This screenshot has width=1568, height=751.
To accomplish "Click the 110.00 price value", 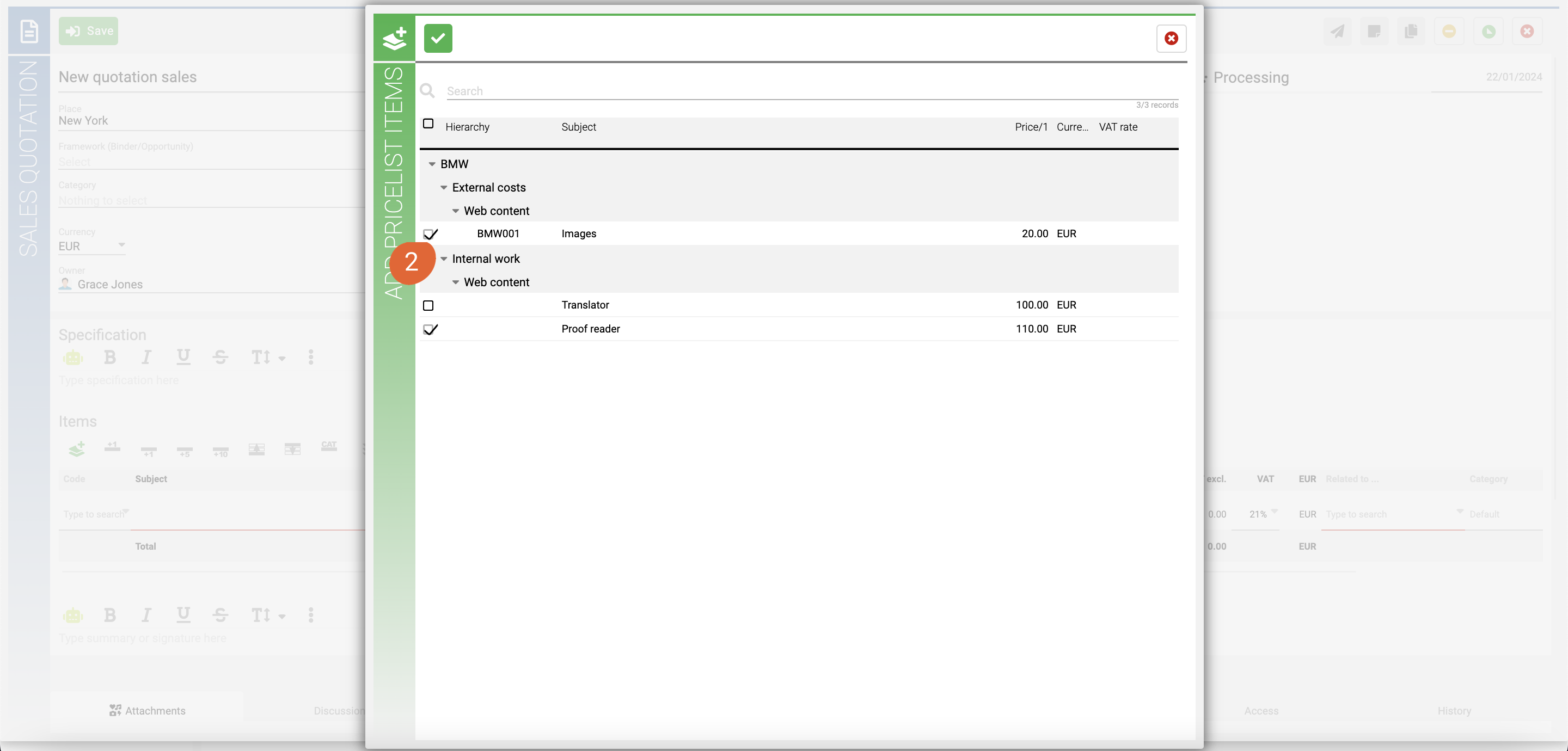I will click(x=1031, y=329).
